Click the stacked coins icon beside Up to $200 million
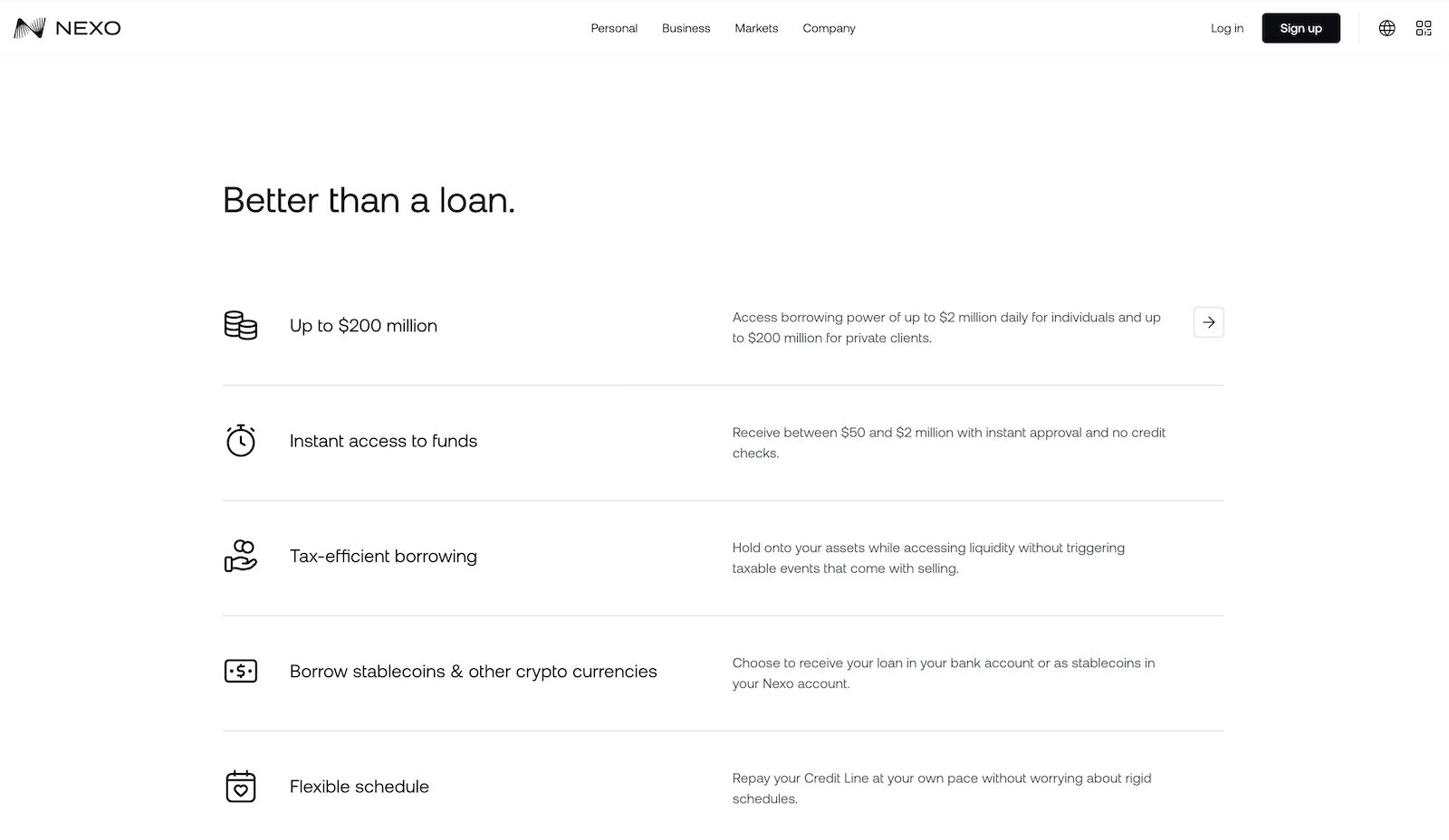The width and height of the screenshot is (1449, 840). pyautogui.click(x=240, y=325)
